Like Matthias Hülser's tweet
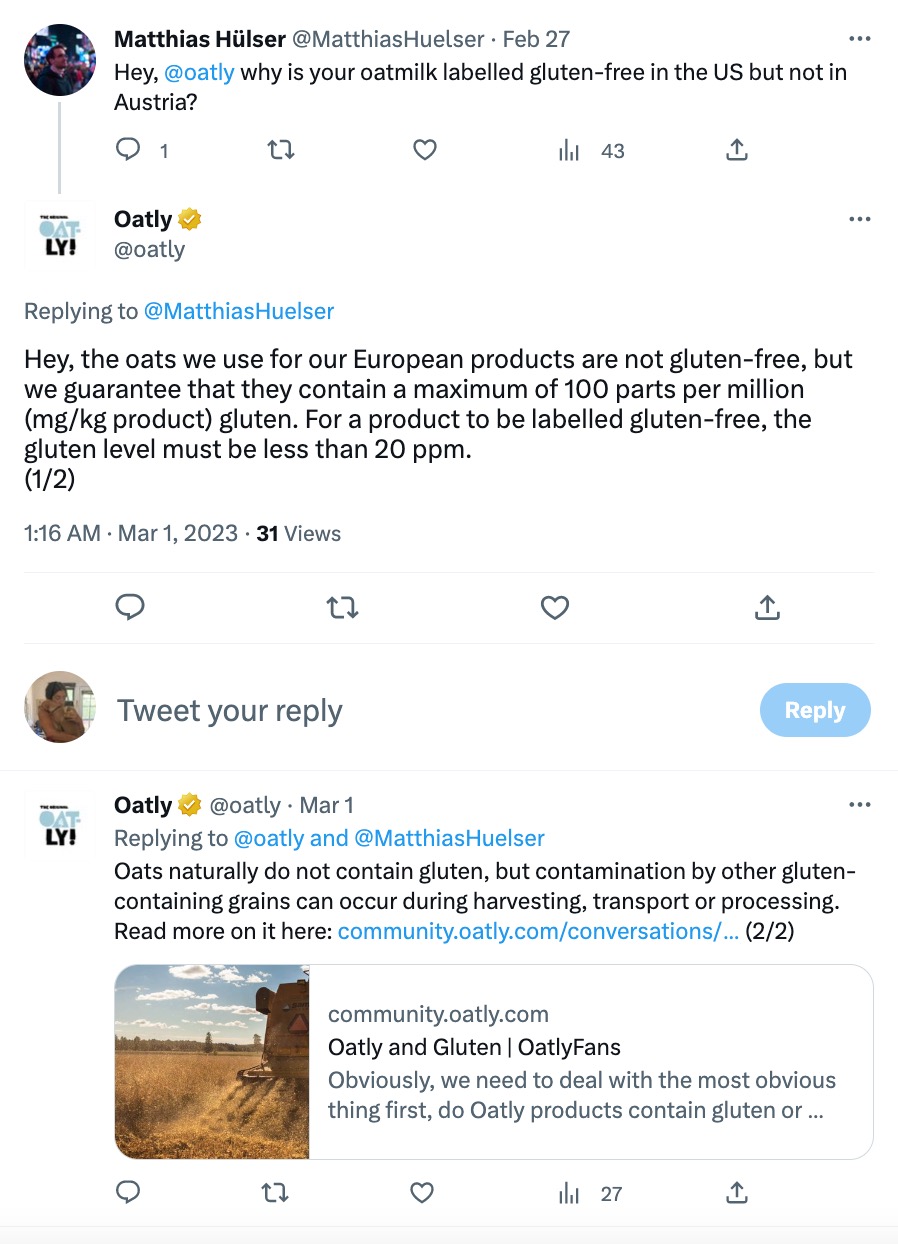Viewport: 898px width, 1244px height. pos(425,150)
